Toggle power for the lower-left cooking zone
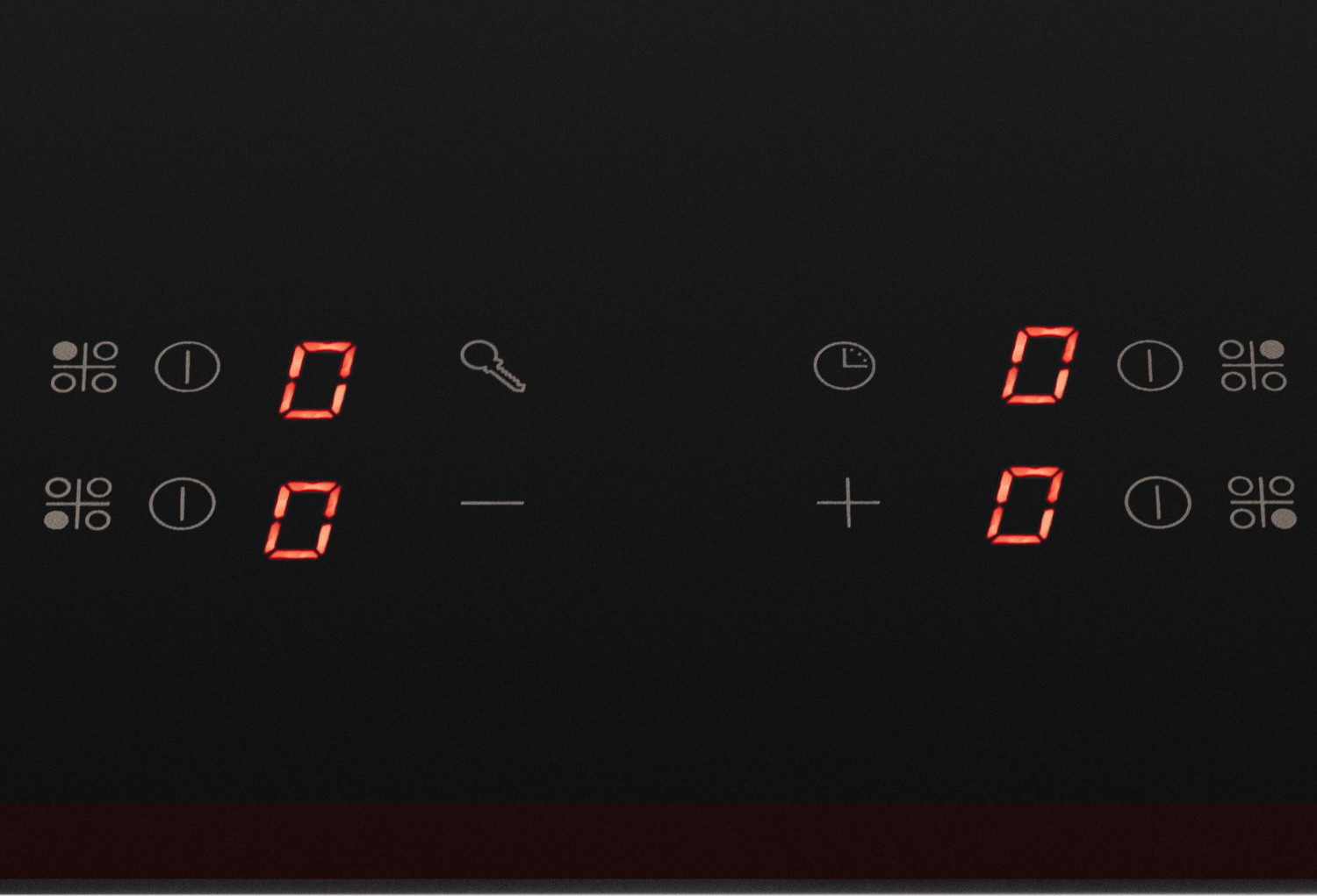The height and width of the screenshot is (896, 1317). 183,504
